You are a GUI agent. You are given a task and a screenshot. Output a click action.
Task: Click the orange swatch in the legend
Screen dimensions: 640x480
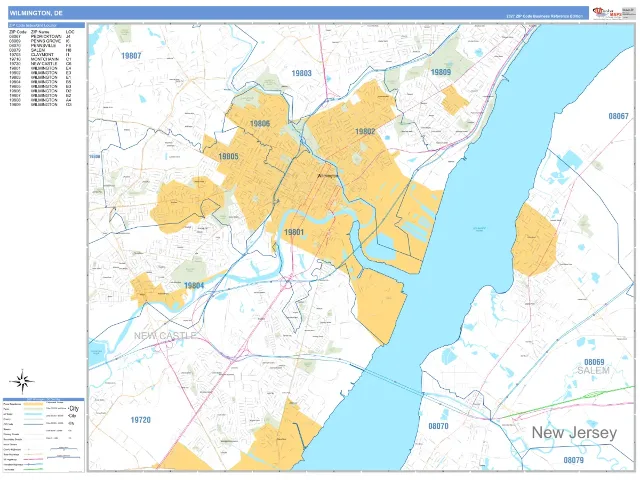33,404
